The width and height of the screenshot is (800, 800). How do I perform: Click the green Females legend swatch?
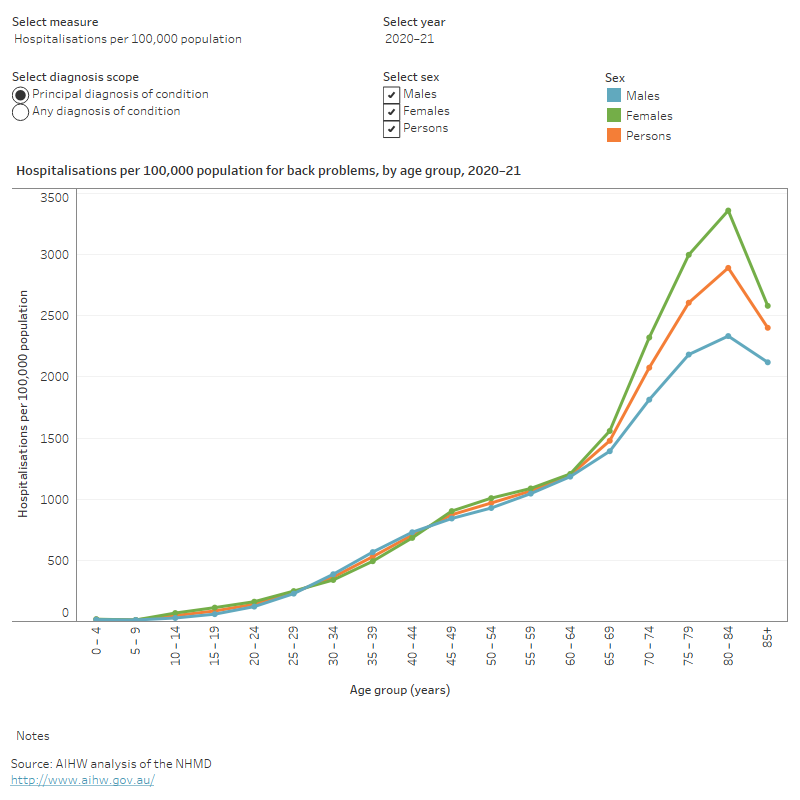(614, 116)
